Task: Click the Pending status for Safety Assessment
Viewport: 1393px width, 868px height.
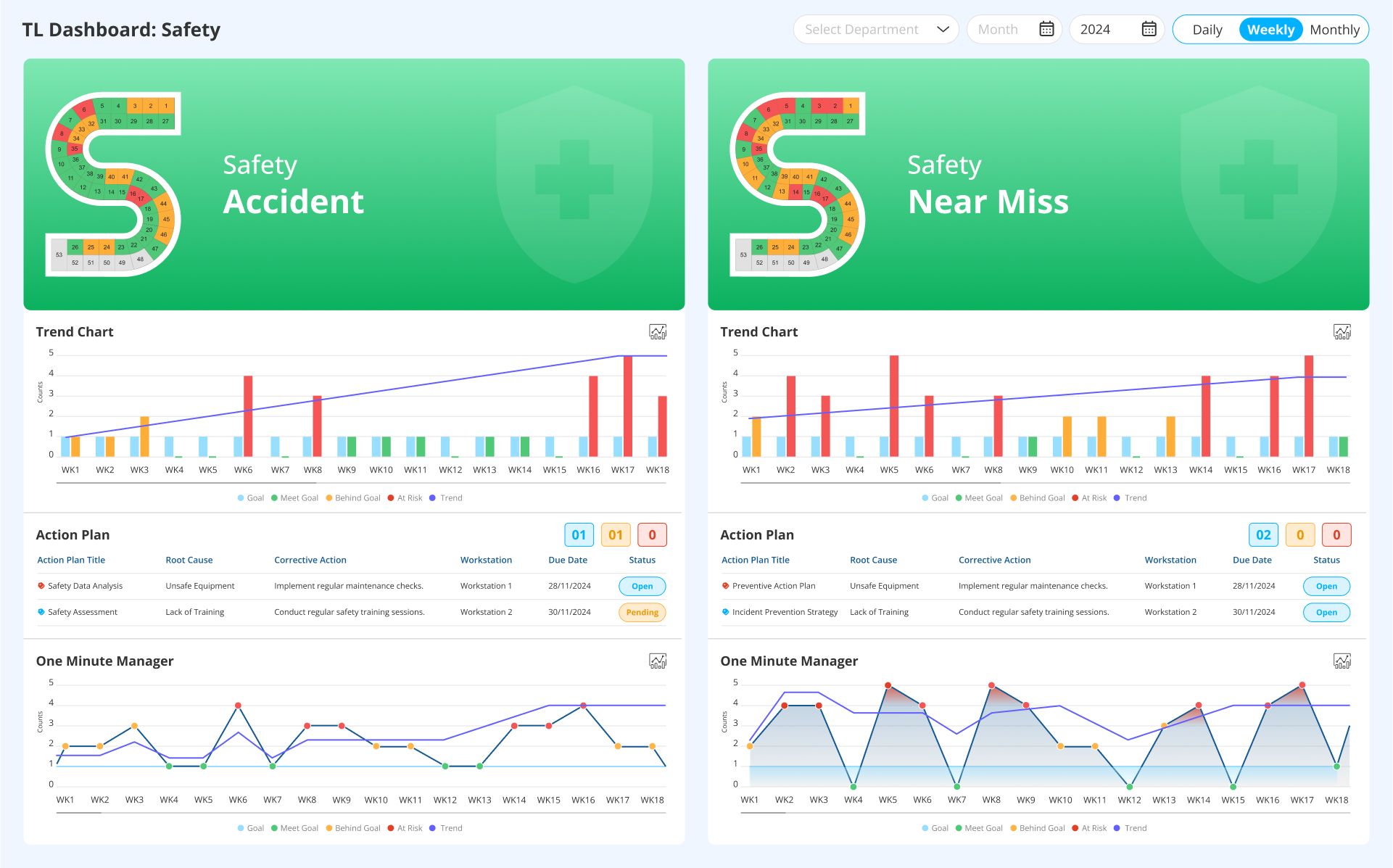Action: point(641,612)
